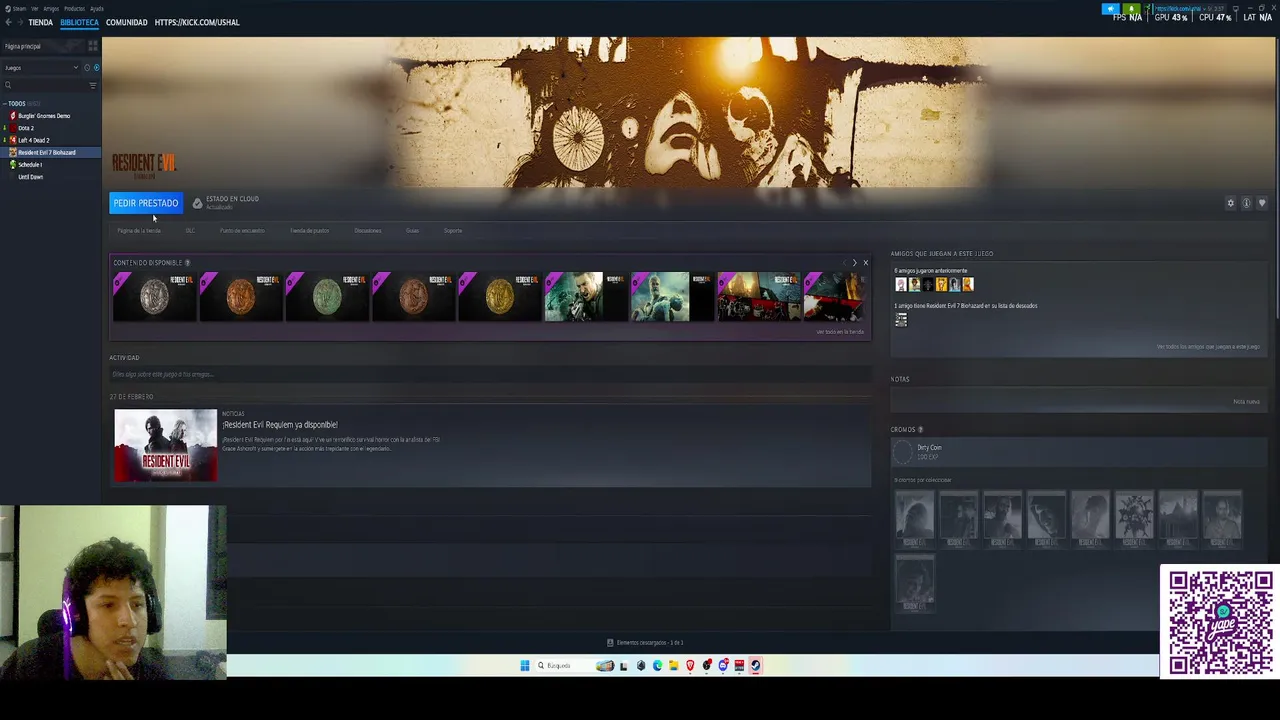Open the TIENDA section
Viewport: 1280px width, 720px height.
click(41, 22)
